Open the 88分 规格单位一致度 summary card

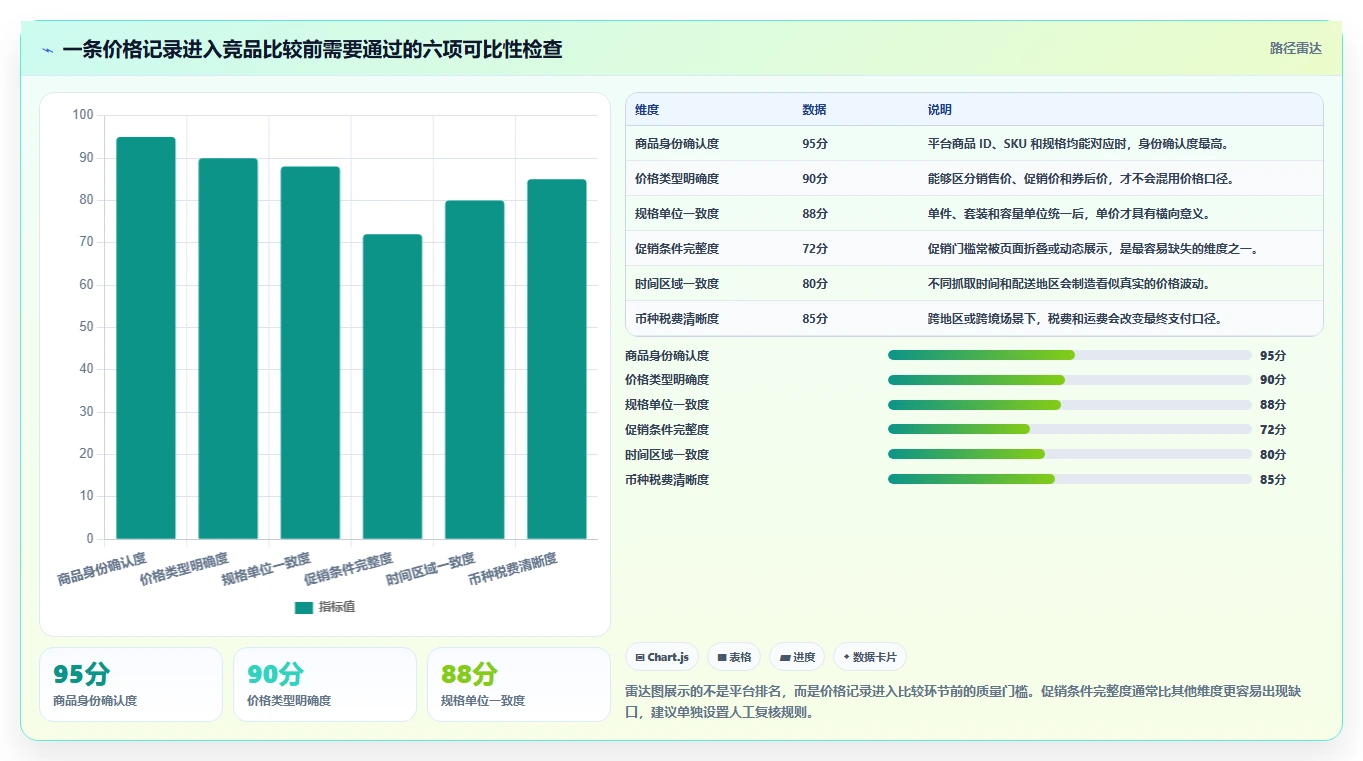(x=519, y=684)
